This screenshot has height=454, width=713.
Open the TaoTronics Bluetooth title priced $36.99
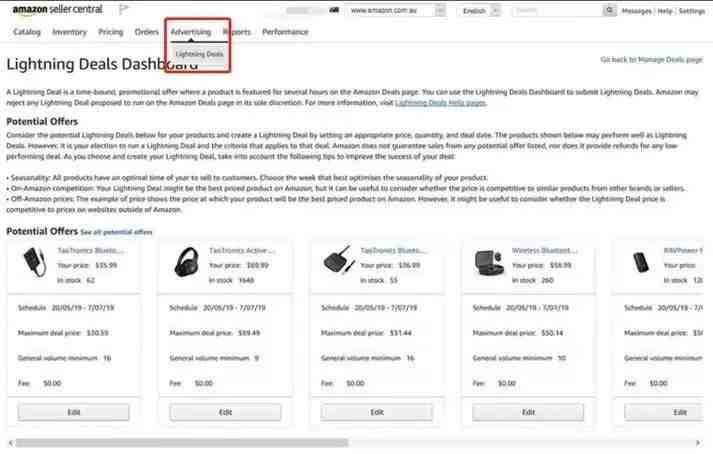(x=393, y=251)
